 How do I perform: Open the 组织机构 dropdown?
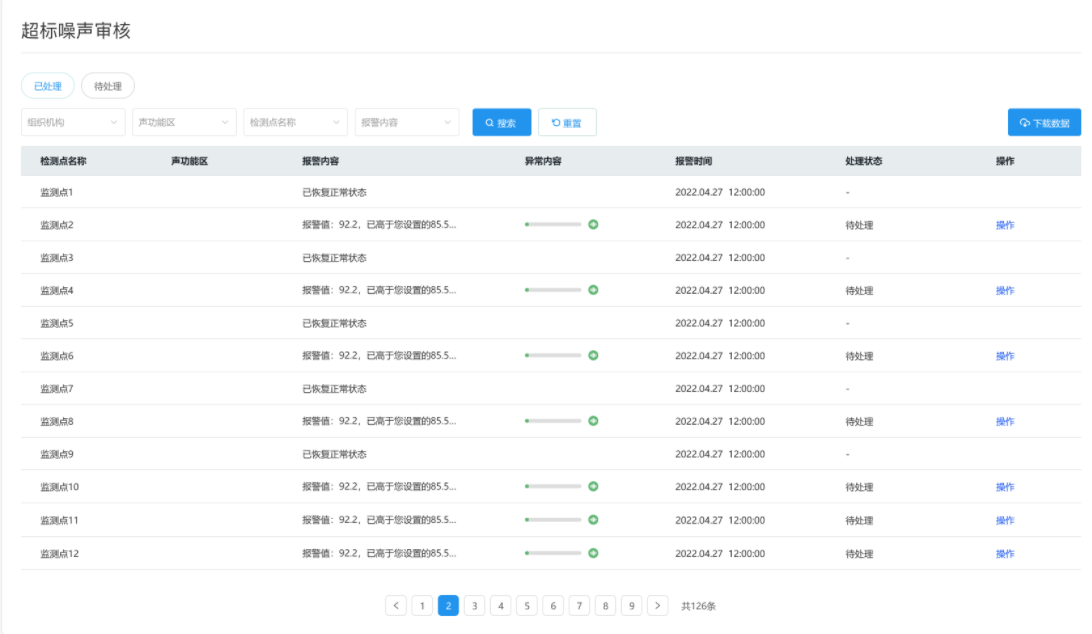(73, 122)
